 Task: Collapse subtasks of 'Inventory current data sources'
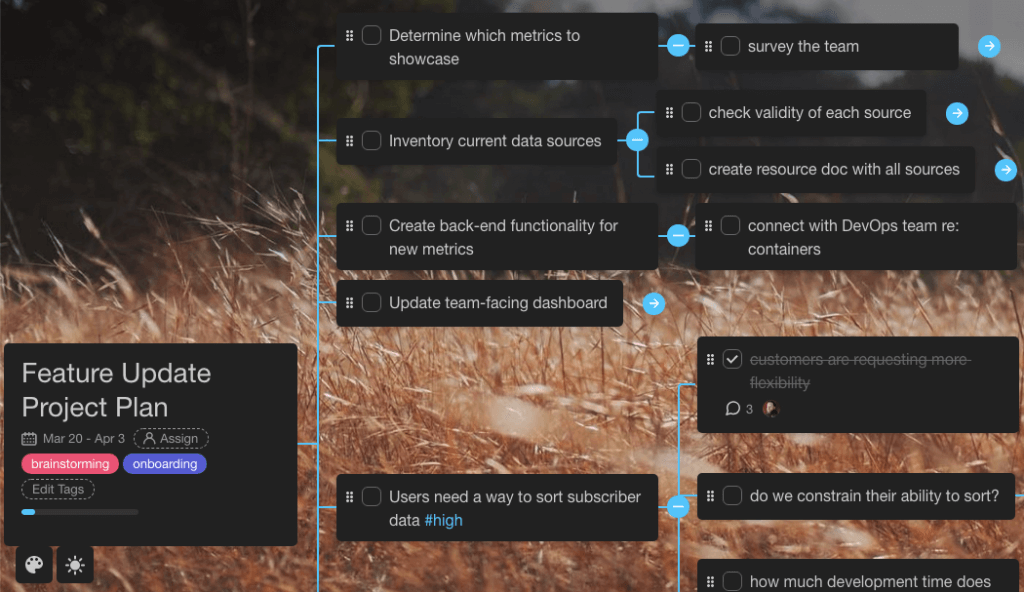click(637, 140)
